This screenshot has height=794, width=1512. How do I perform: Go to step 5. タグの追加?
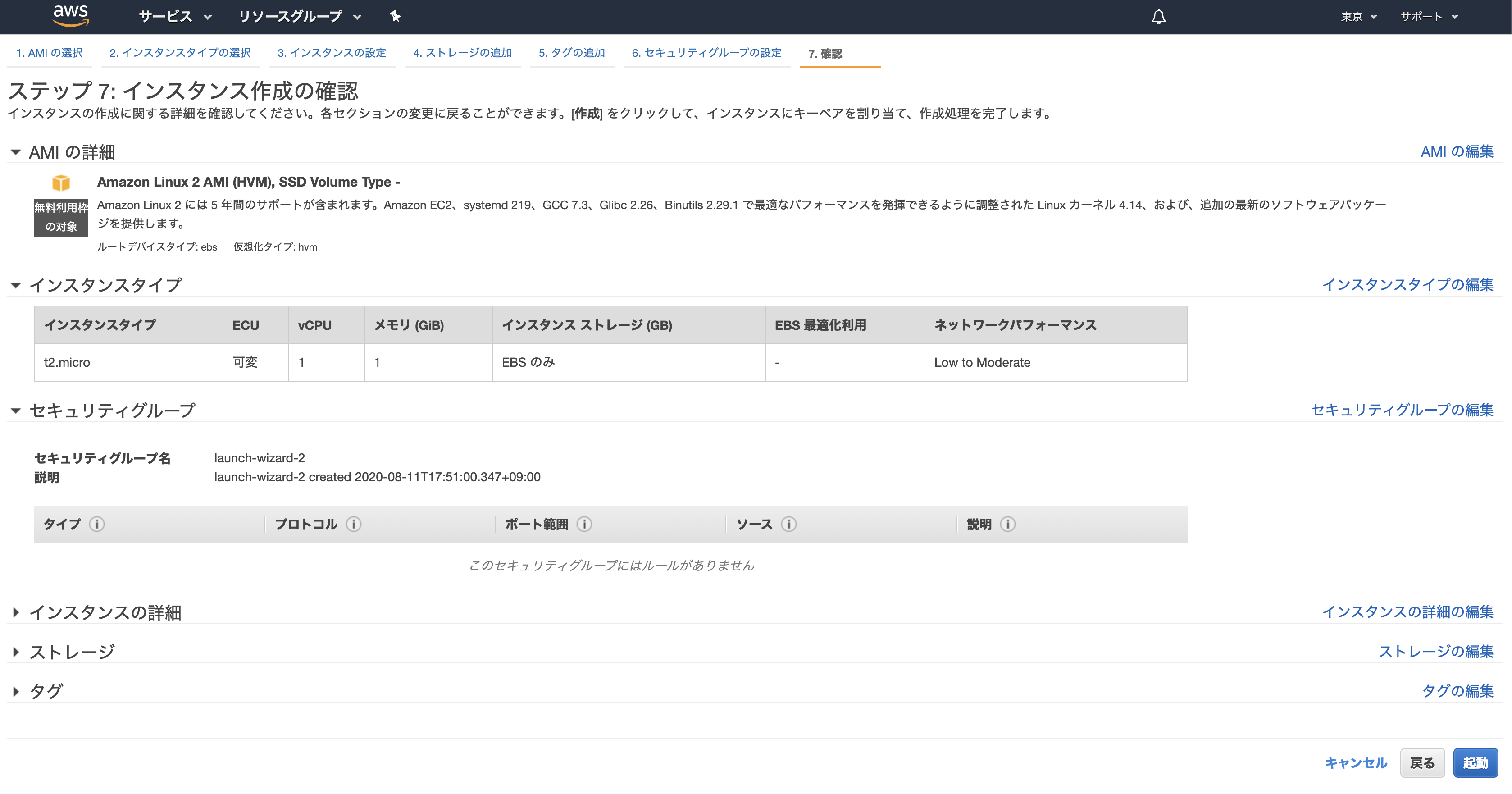pyautogui.click(x=572, y=53)
